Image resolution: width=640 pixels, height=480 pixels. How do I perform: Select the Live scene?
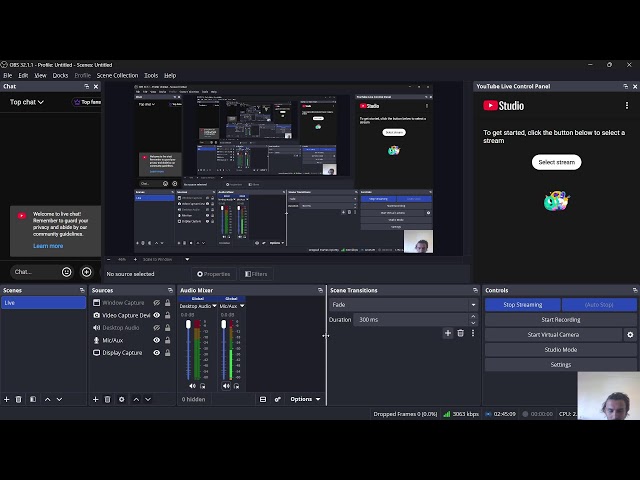pyautogui.click(x=43, y=303)
